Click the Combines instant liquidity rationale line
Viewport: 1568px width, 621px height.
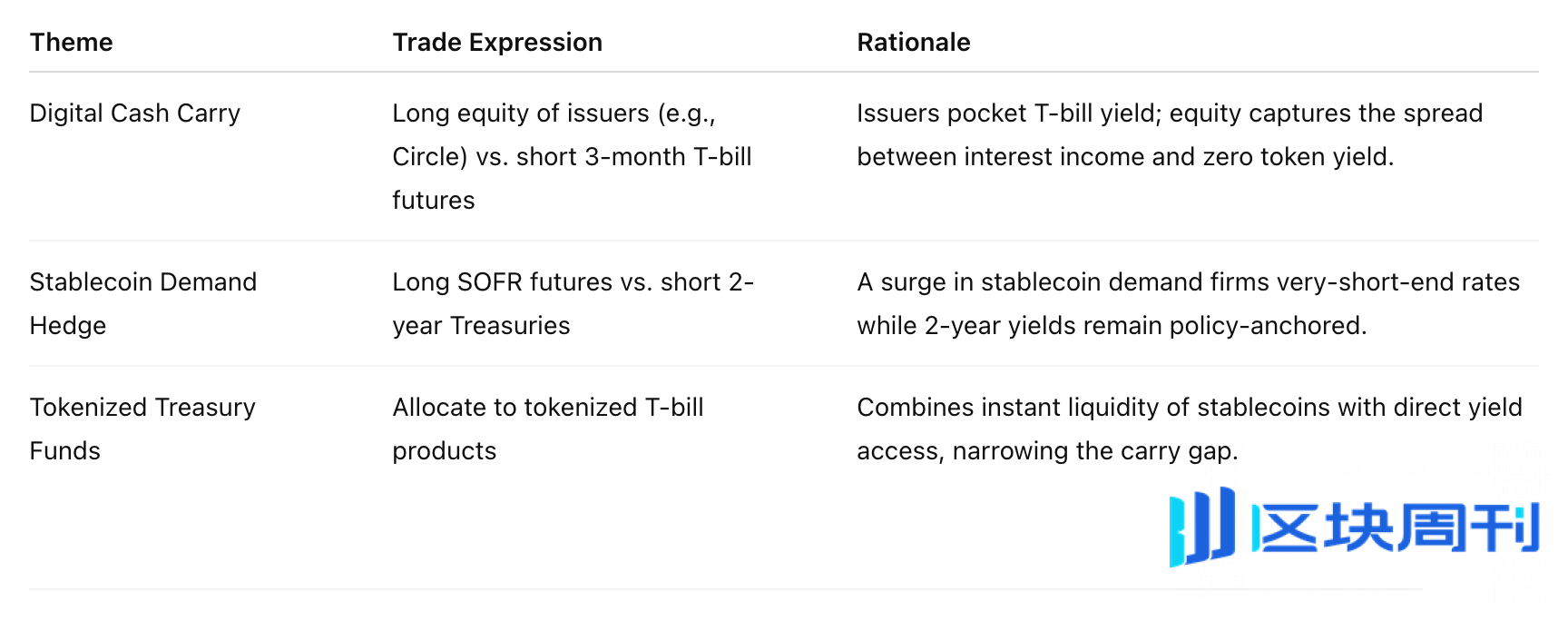click(x=1189, y=408)
